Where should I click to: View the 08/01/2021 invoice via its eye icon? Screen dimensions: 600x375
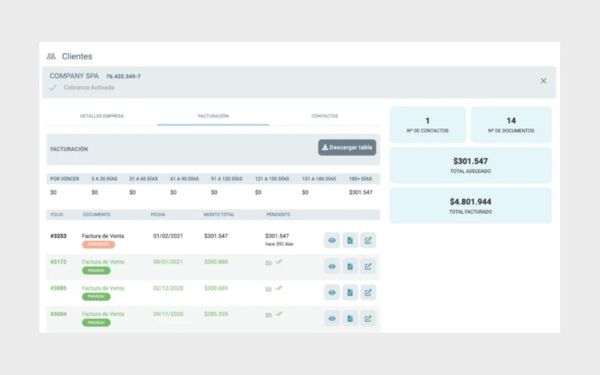click(332, 266)
